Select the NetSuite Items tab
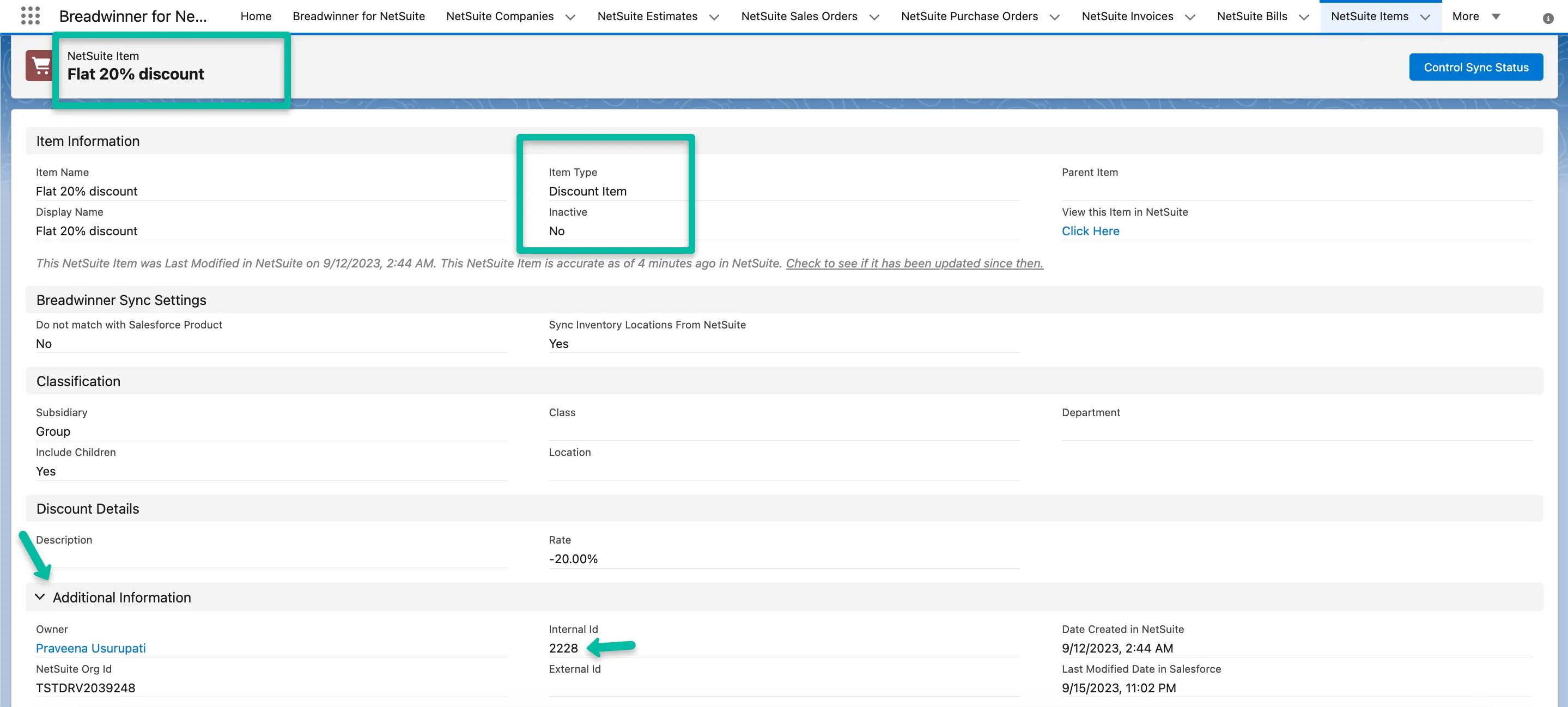This screenshot has width=1568, height=707. pos(1370,16)
